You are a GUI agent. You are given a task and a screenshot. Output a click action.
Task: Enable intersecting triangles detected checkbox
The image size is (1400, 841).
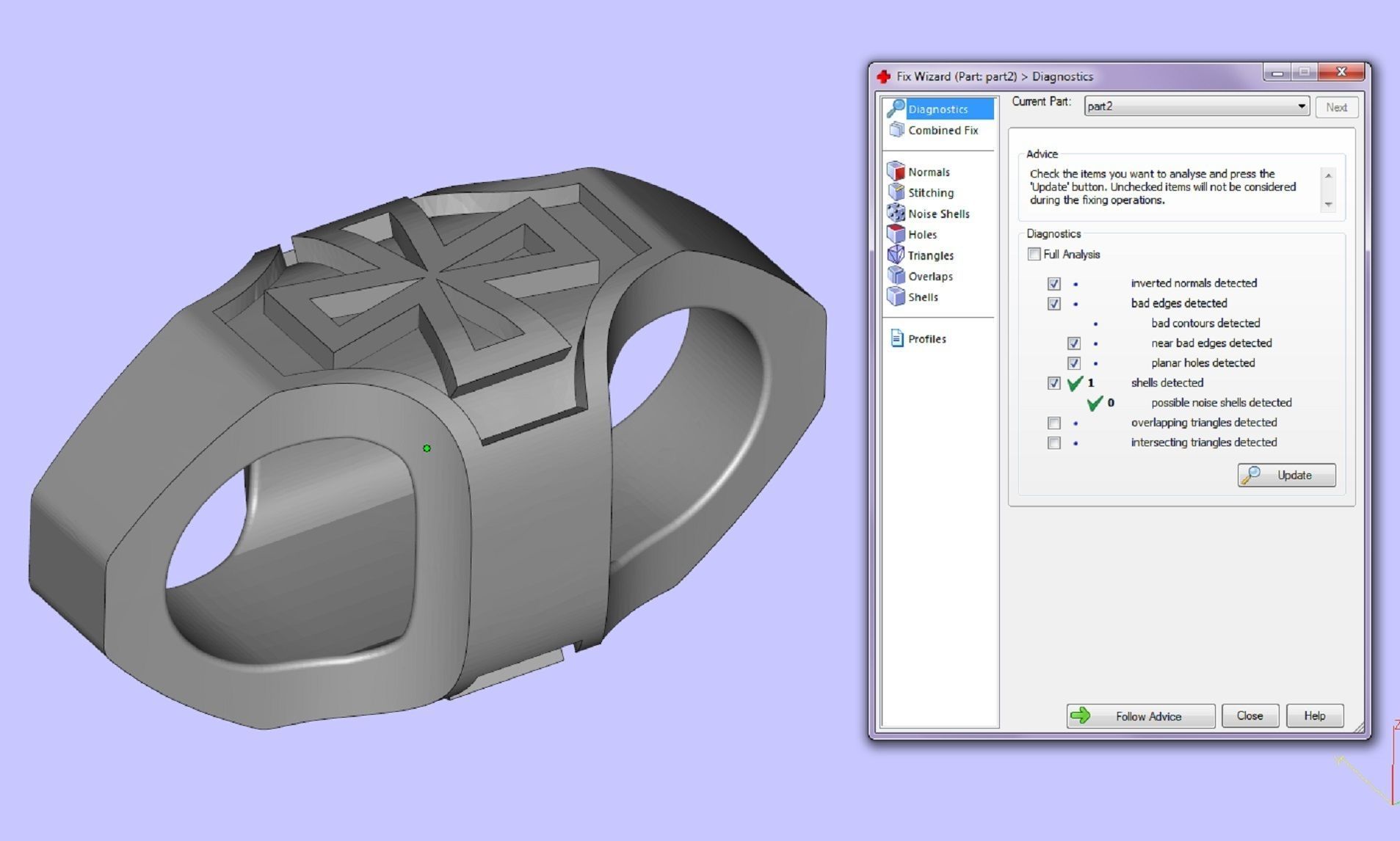pos(1054,443)
